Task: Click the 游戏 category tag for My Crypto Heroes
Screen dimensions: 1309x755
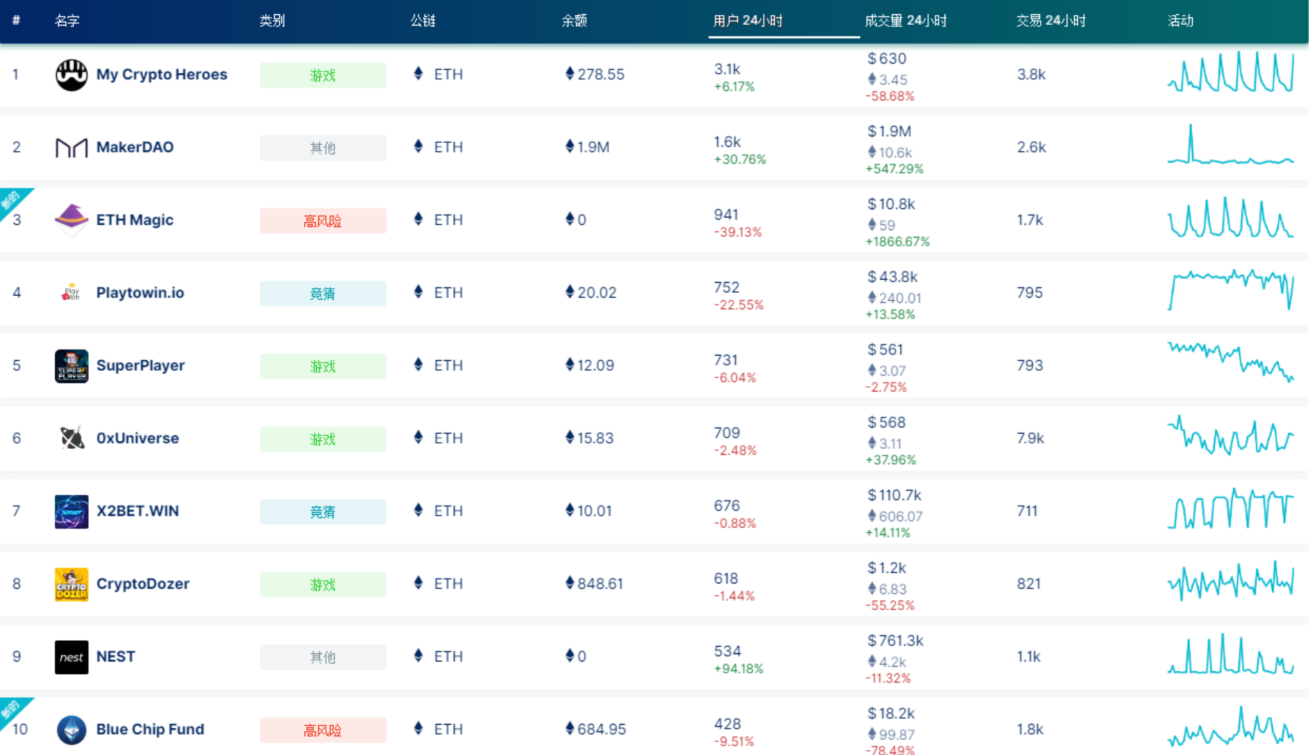Action: 323,75
